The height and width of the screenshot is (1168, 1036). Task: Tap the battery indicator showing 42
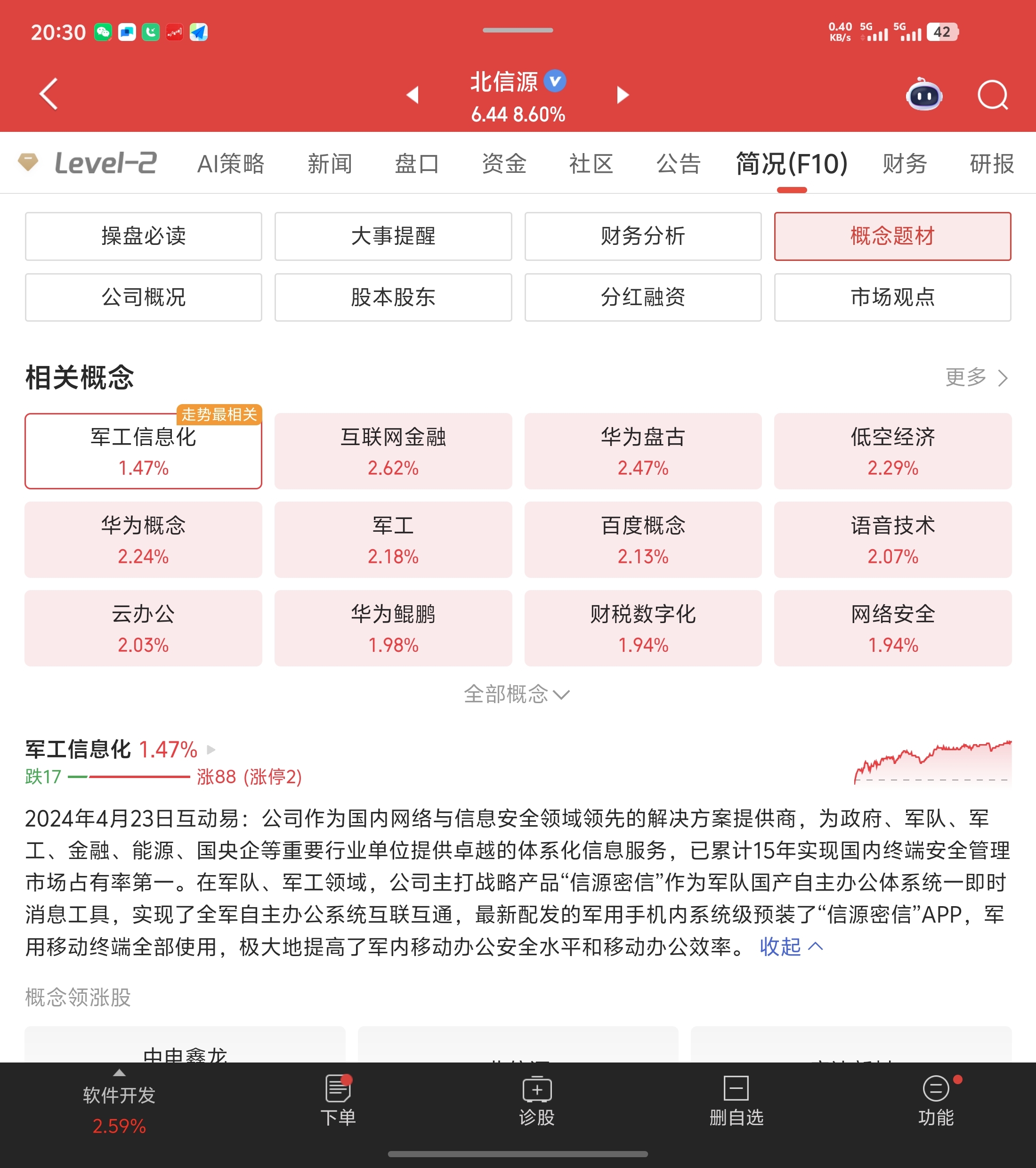tap(942, 32)
